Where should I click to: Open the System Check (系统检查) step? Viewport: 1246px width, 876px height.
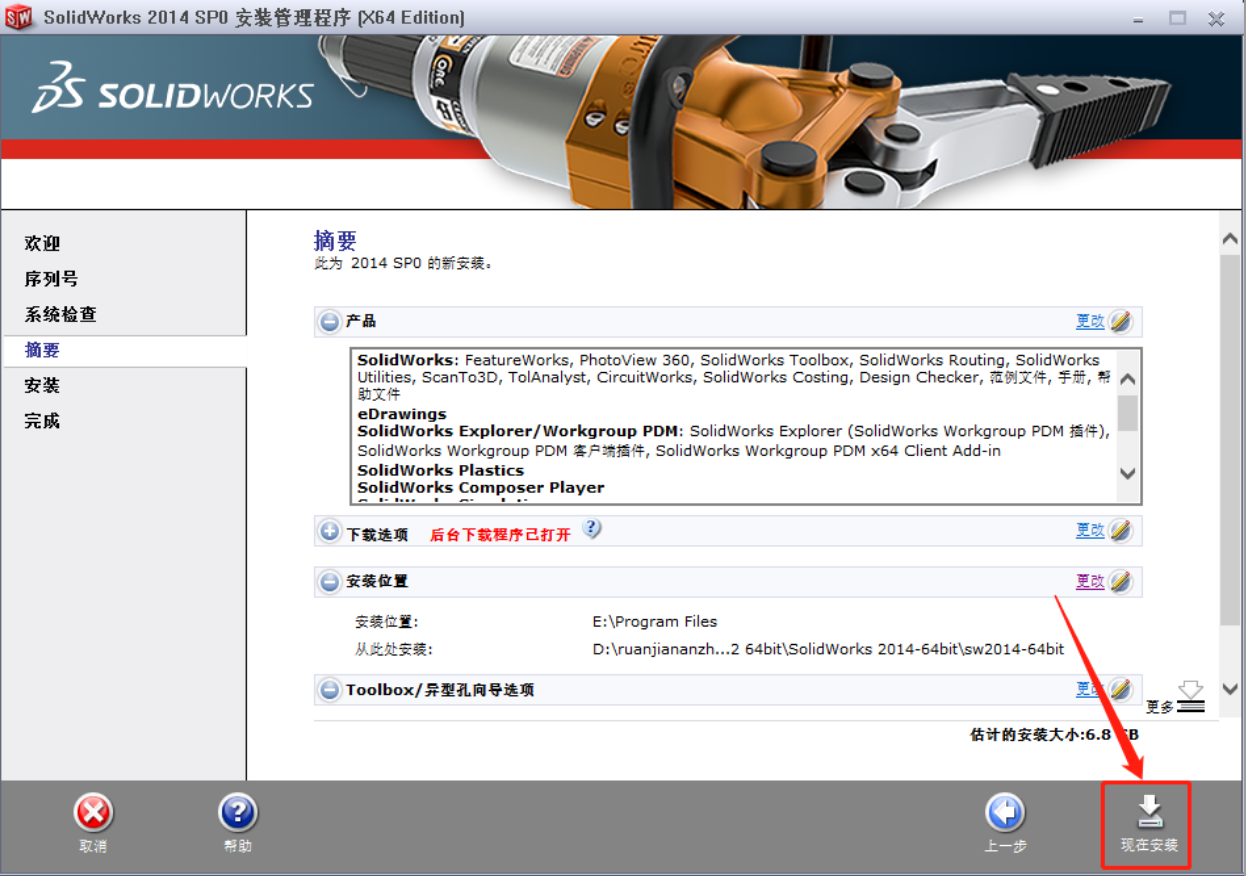pos(61,315)
